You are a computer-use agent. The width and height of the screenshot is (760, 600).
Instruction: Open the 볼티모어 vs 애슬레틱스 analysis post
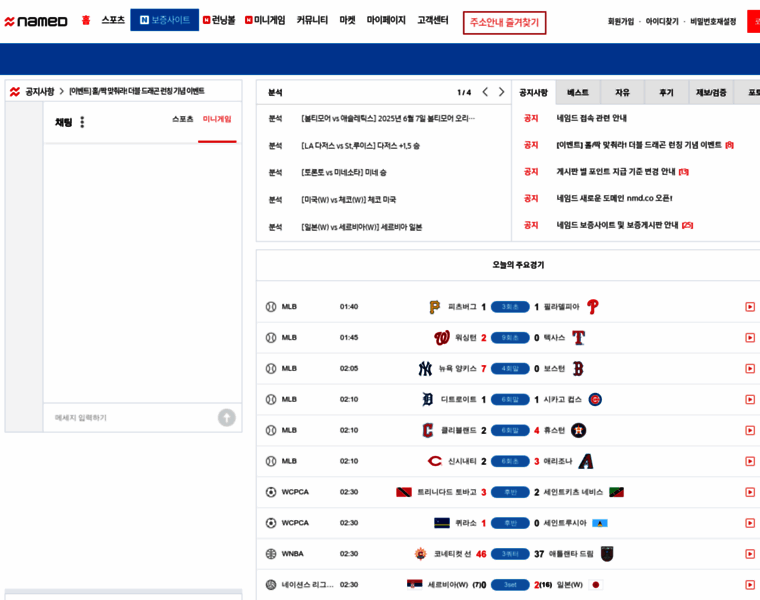click(x=388, y=119)
